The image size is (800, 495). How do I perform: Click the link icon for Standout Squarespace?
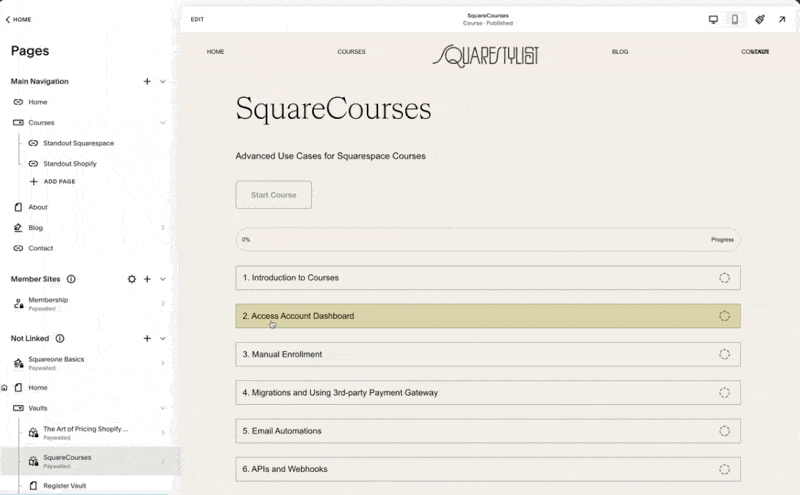(x=33, y=143)
